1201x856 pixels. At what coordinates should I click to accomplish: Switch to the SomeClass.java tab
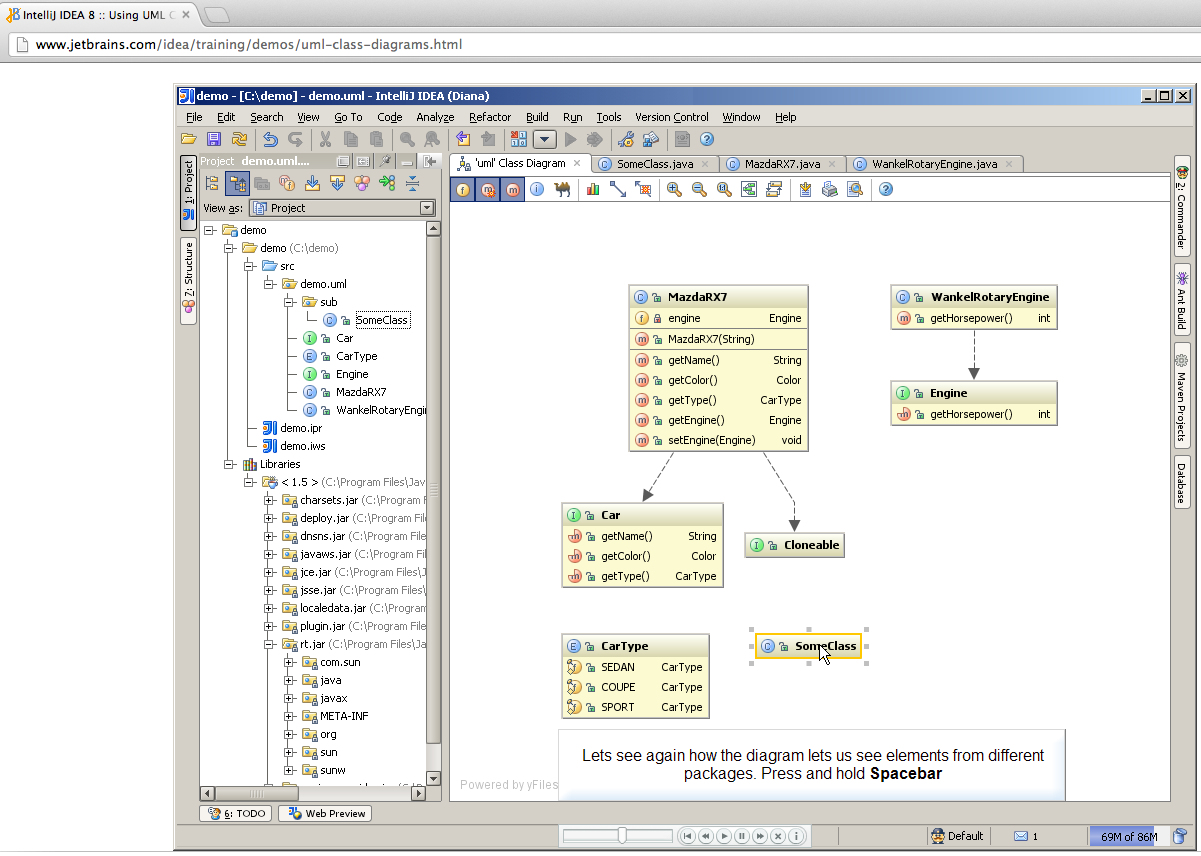point(655,164)
